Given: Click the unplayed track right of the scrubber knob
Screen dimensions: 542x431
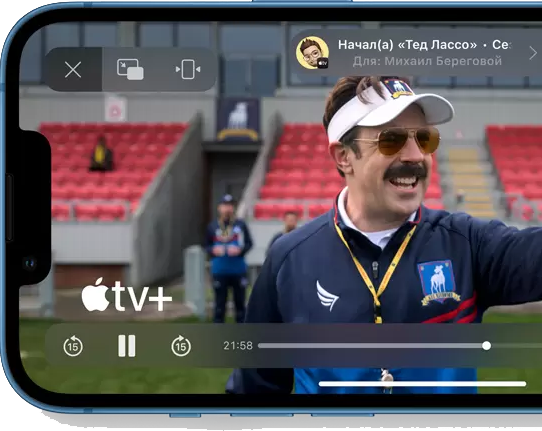Looking at the screenshot, I should click(516, 346).
